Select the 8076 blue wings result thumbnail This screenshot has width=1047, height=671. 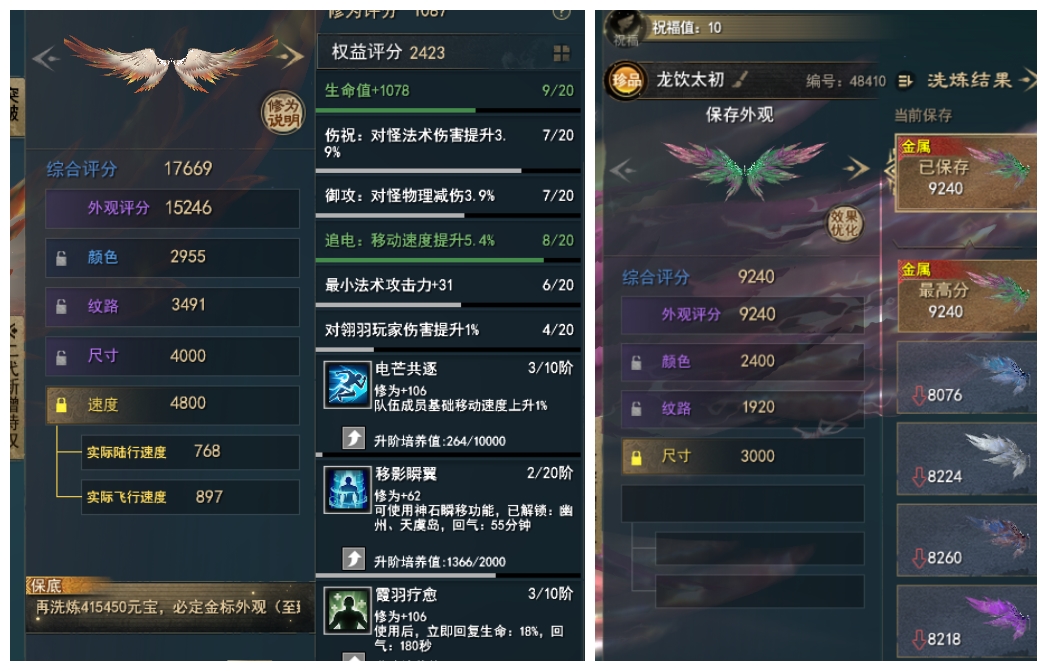coord(967,377)
